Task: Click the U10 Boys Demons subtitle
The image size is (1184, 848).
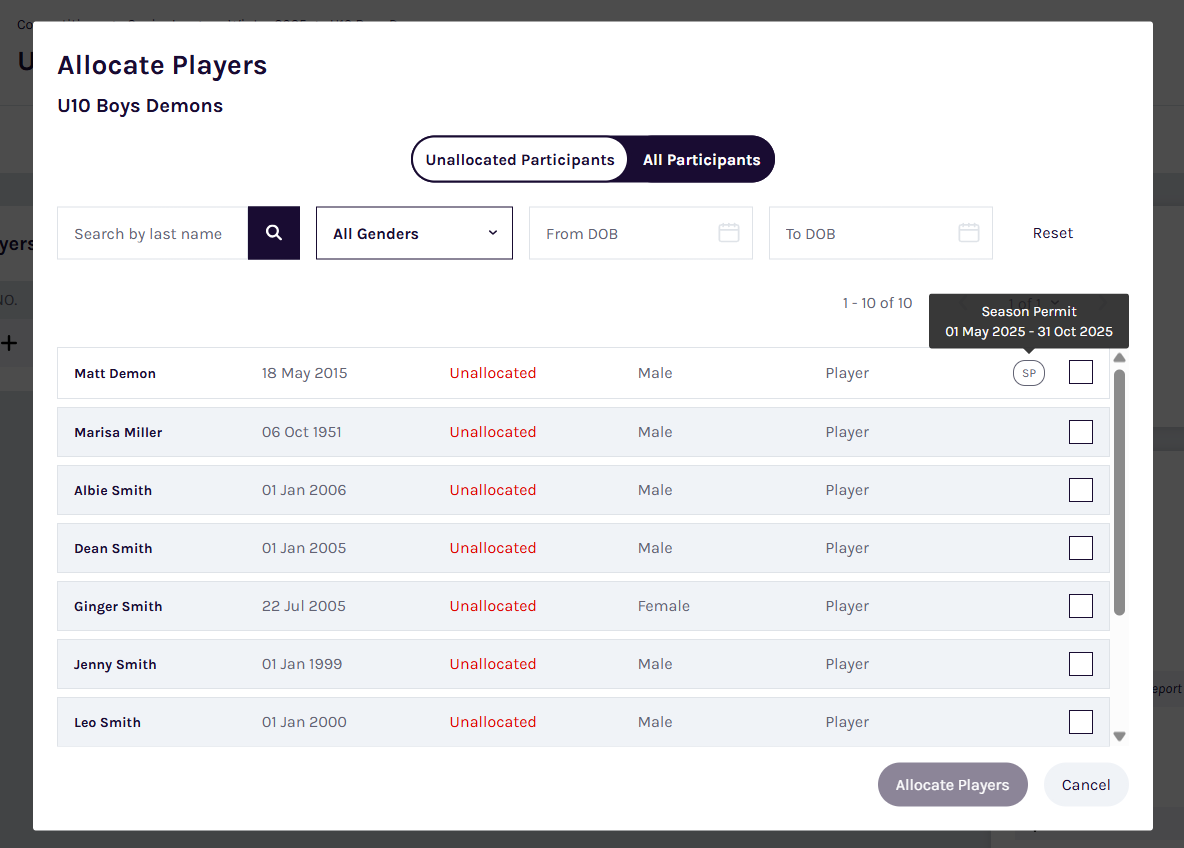Action: click(x=140, y=106)
